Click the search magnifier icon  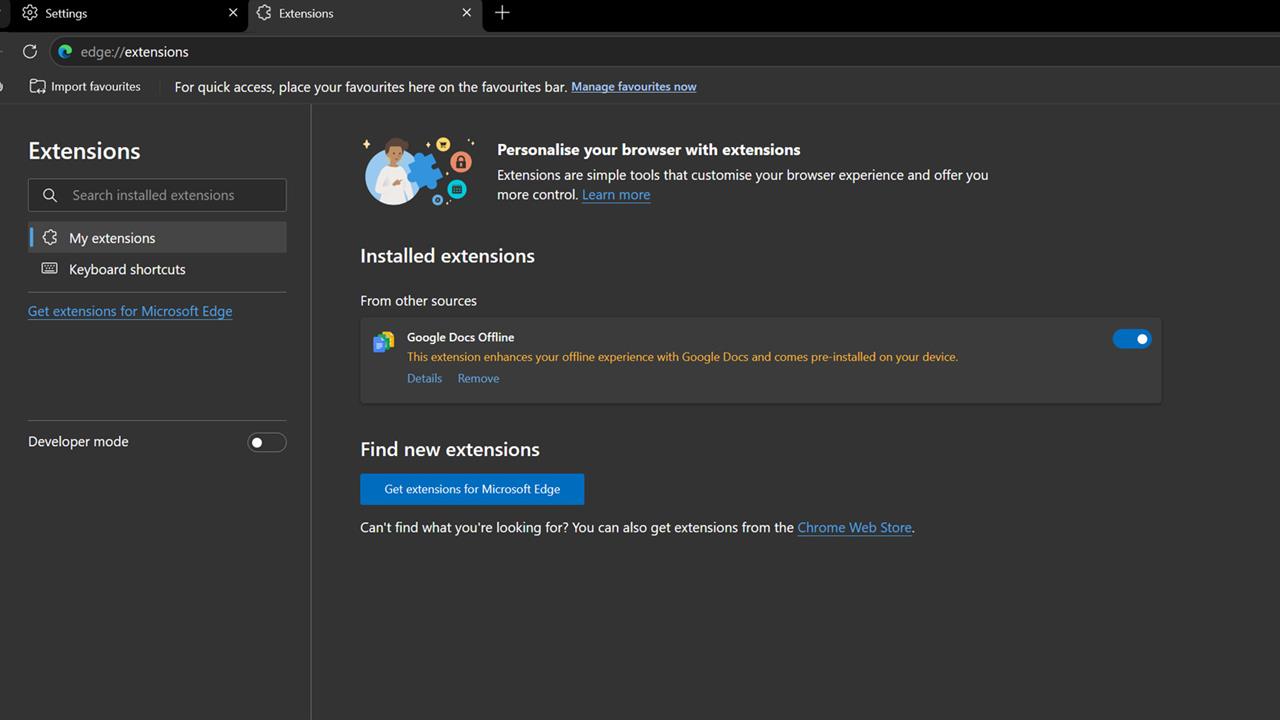pyautogui.click(x=50, y=195)
